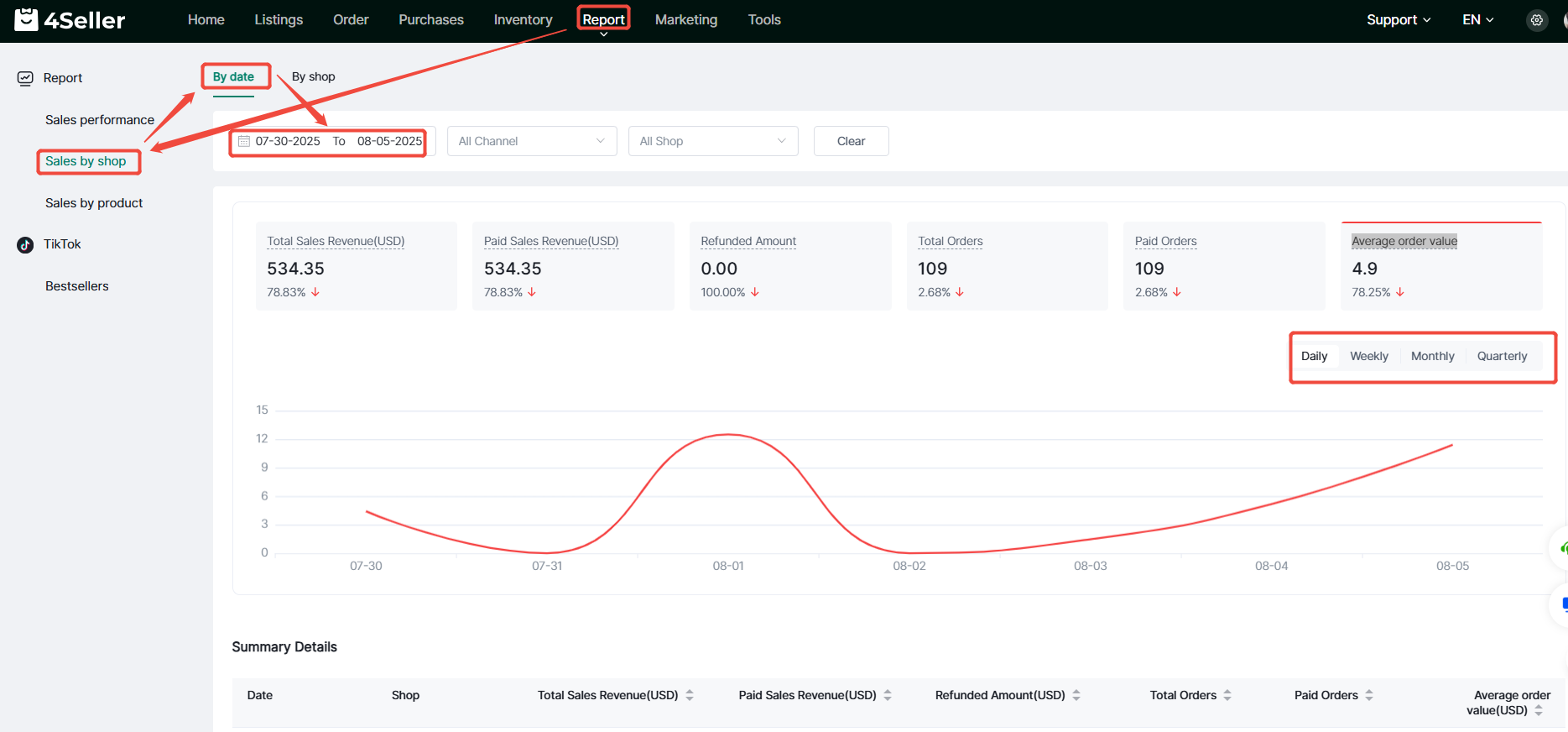Click the Shop column header
1568x732 pixels.
pos(405,695)
